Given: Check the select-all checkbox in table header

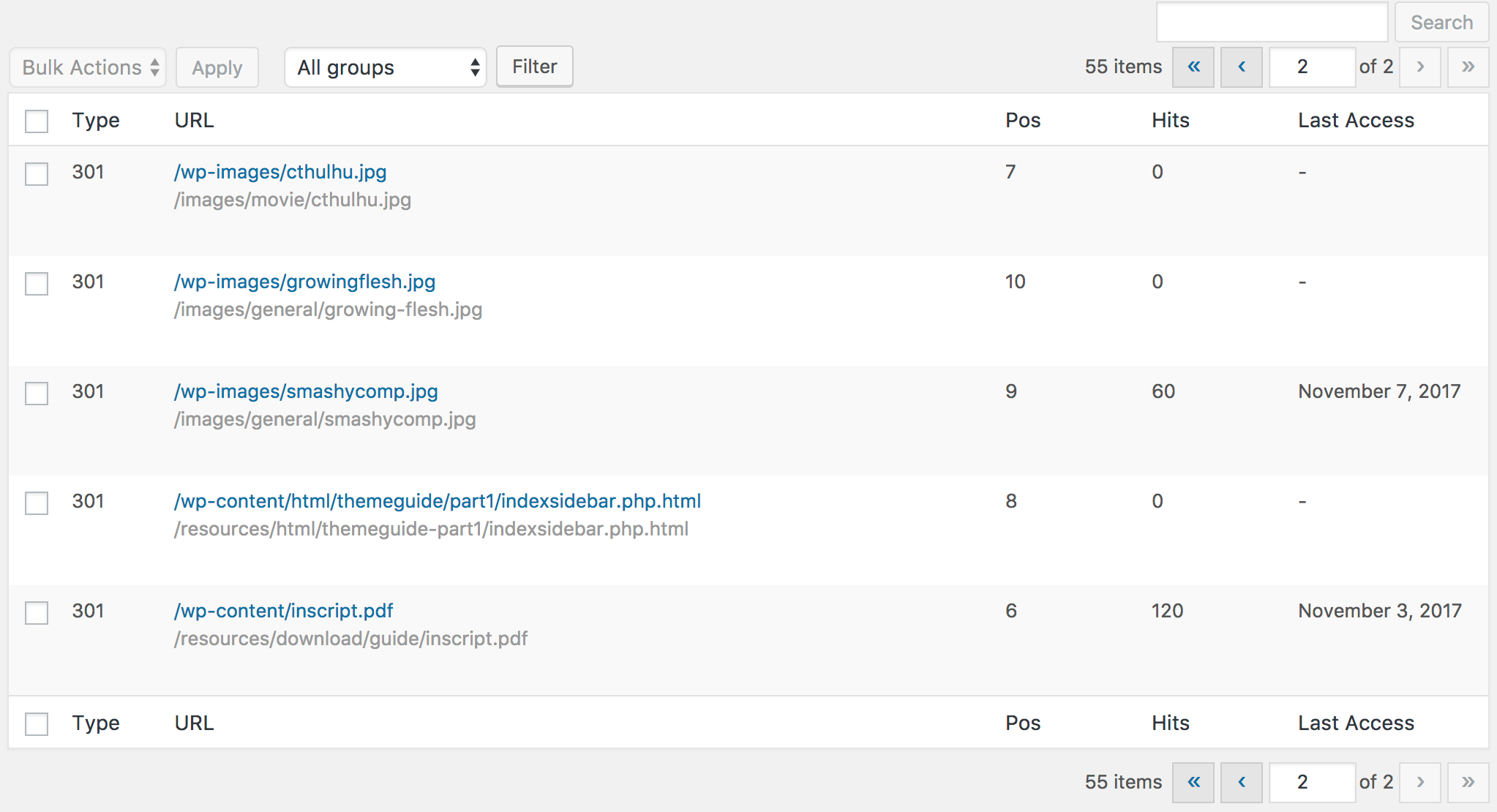Looking at the screenshot, I should (x=37, y=121).
